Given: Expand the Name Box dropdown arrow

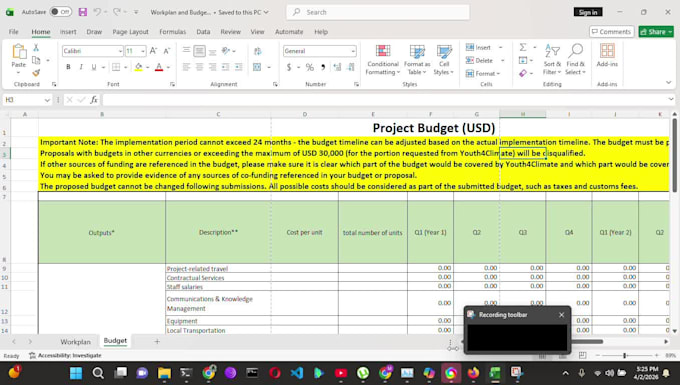Looking at the screenshot, I should point(47,100).
